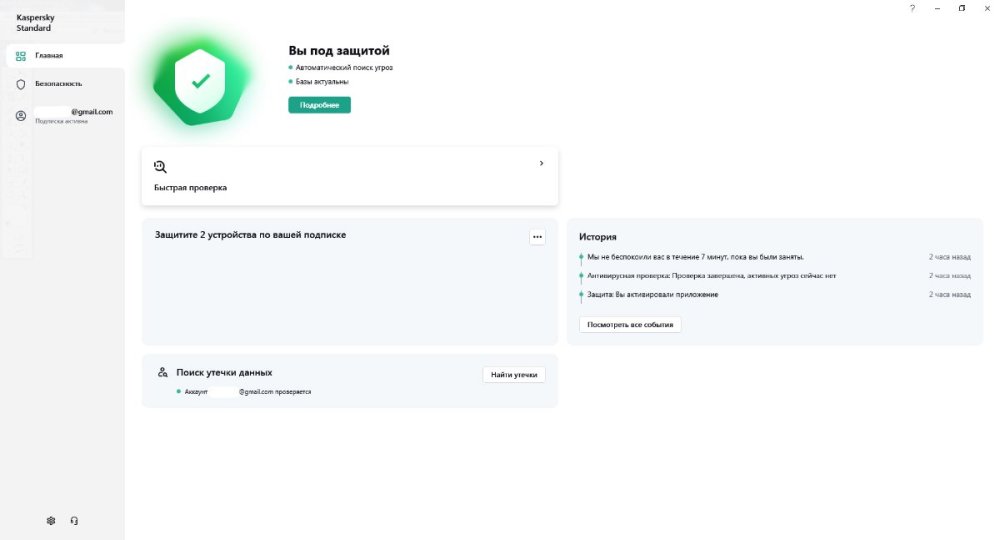The height and width of the screenshot is (540, 1000).
Task: Select the 'Вы активировали приложение' history entry
Action: 653,294
